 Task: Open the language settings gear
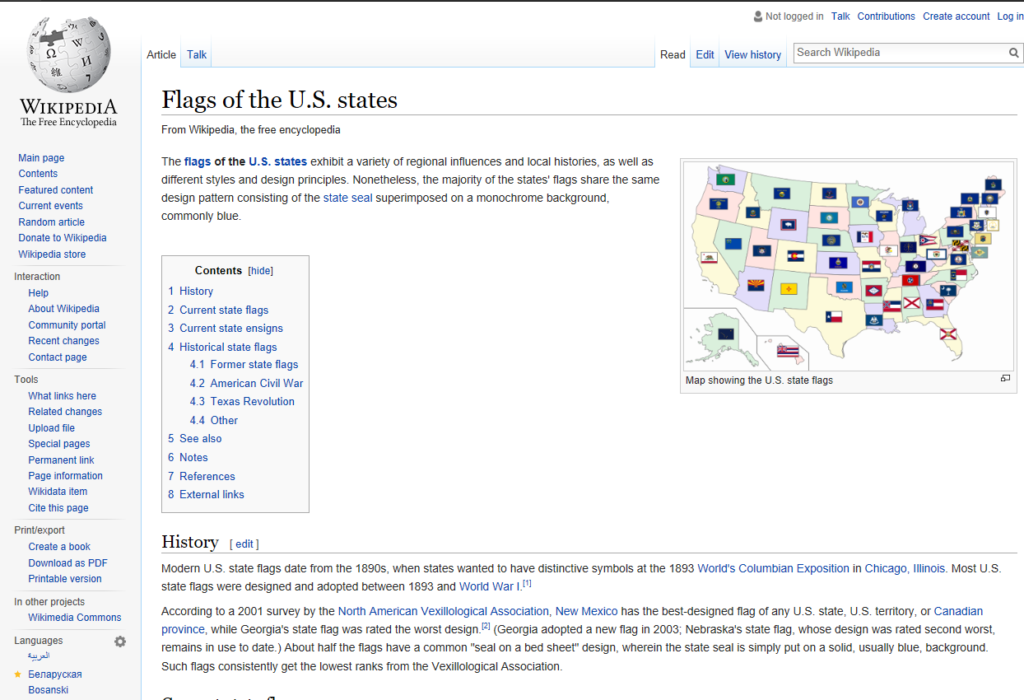tap(119, 642)
